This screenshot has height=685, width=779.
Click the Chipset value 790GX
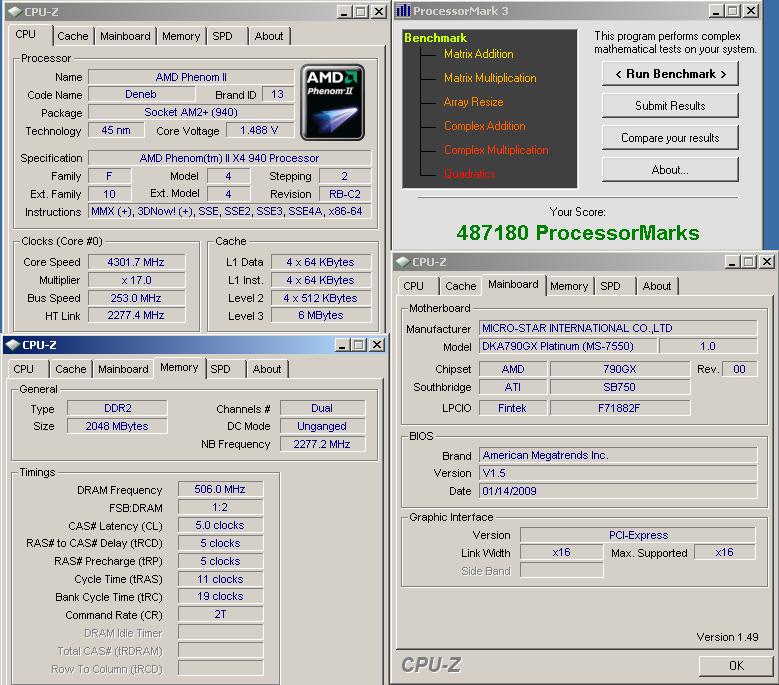pyautogui.click(x=620, y=369)
